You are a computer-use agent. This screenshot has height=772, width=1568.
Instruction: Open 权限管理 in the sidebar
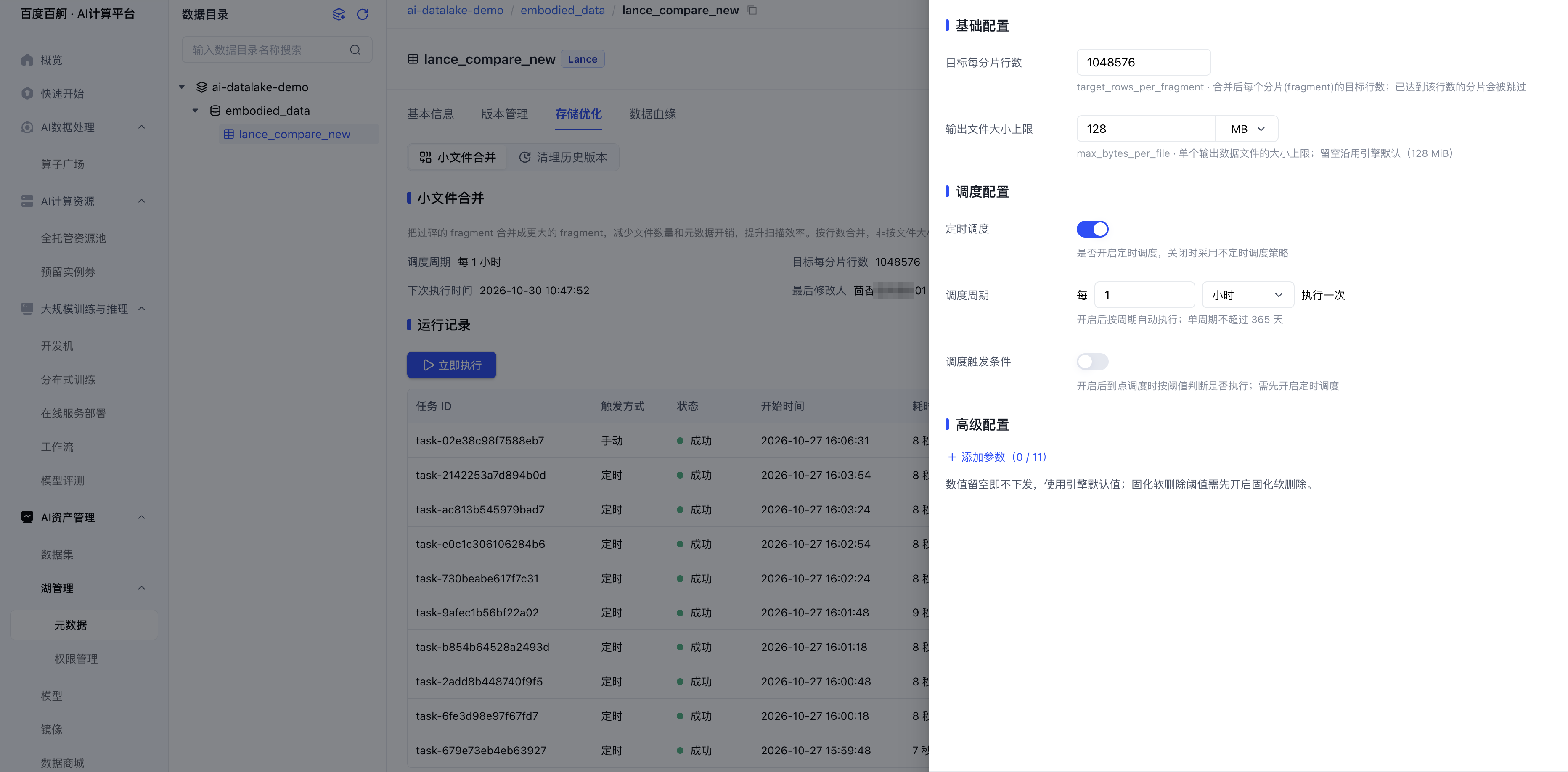click(76, 659)
